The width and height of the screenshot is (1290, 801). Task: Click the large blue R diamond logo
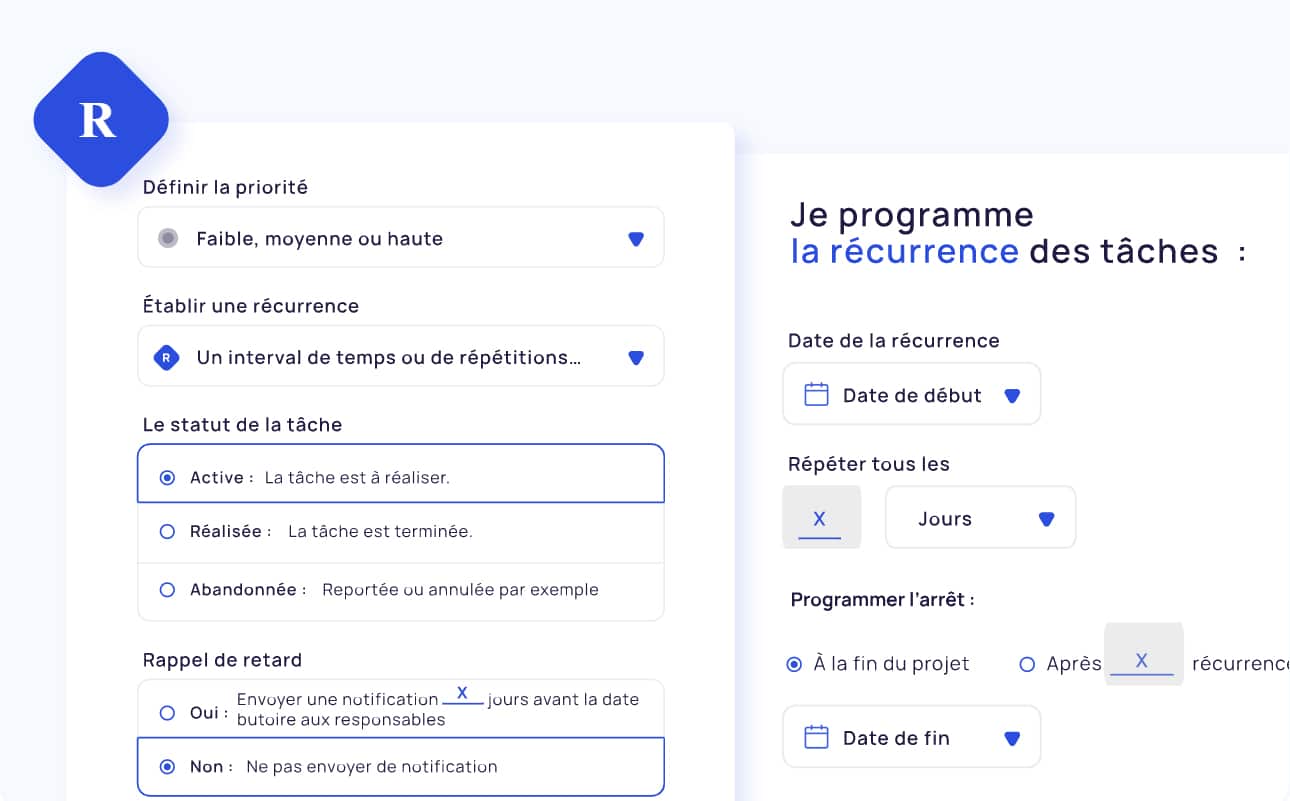tap(100, 120)
